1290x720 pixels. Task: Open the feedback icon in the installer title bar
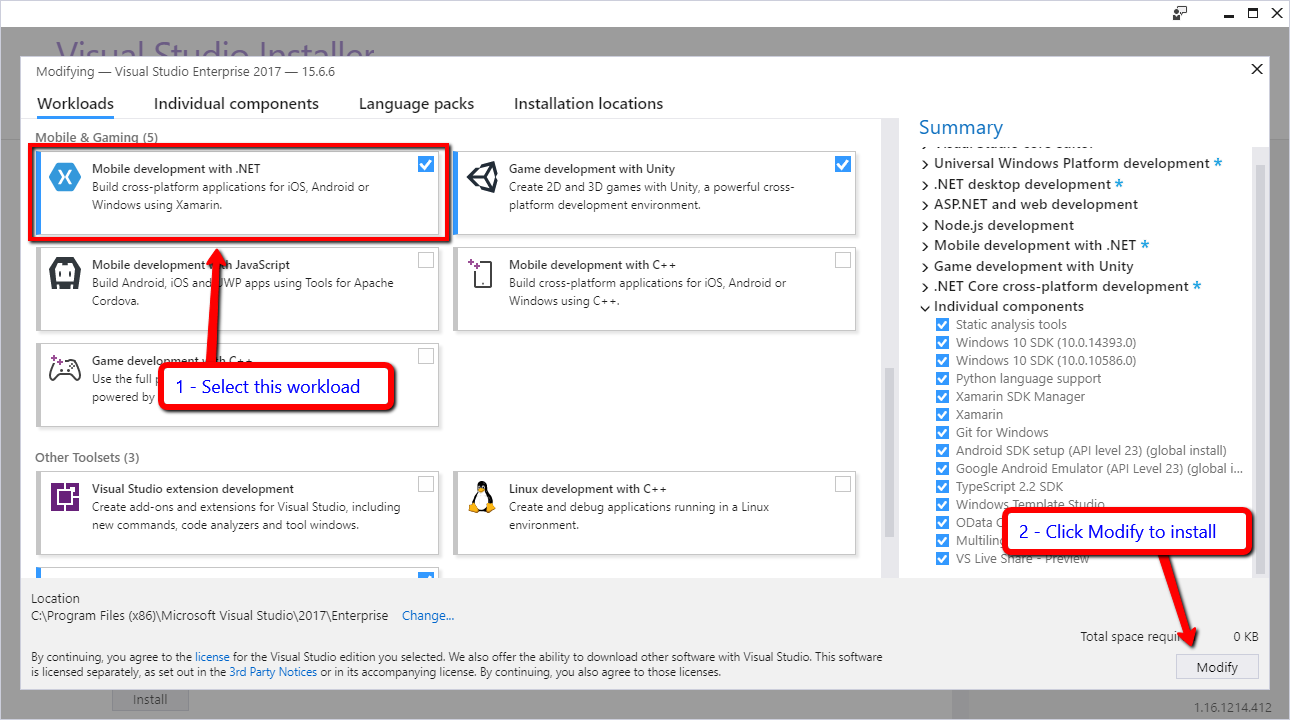(x=1180, y=13)
